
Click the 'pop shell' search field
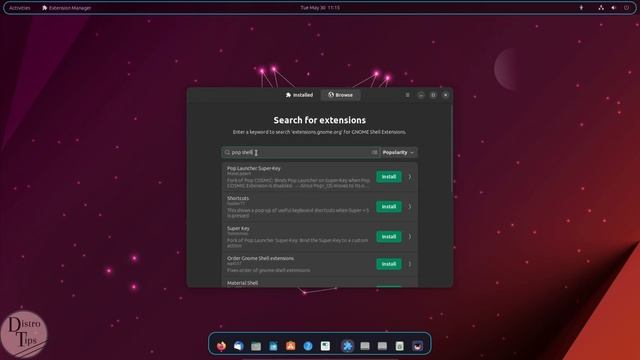point(300,152)
